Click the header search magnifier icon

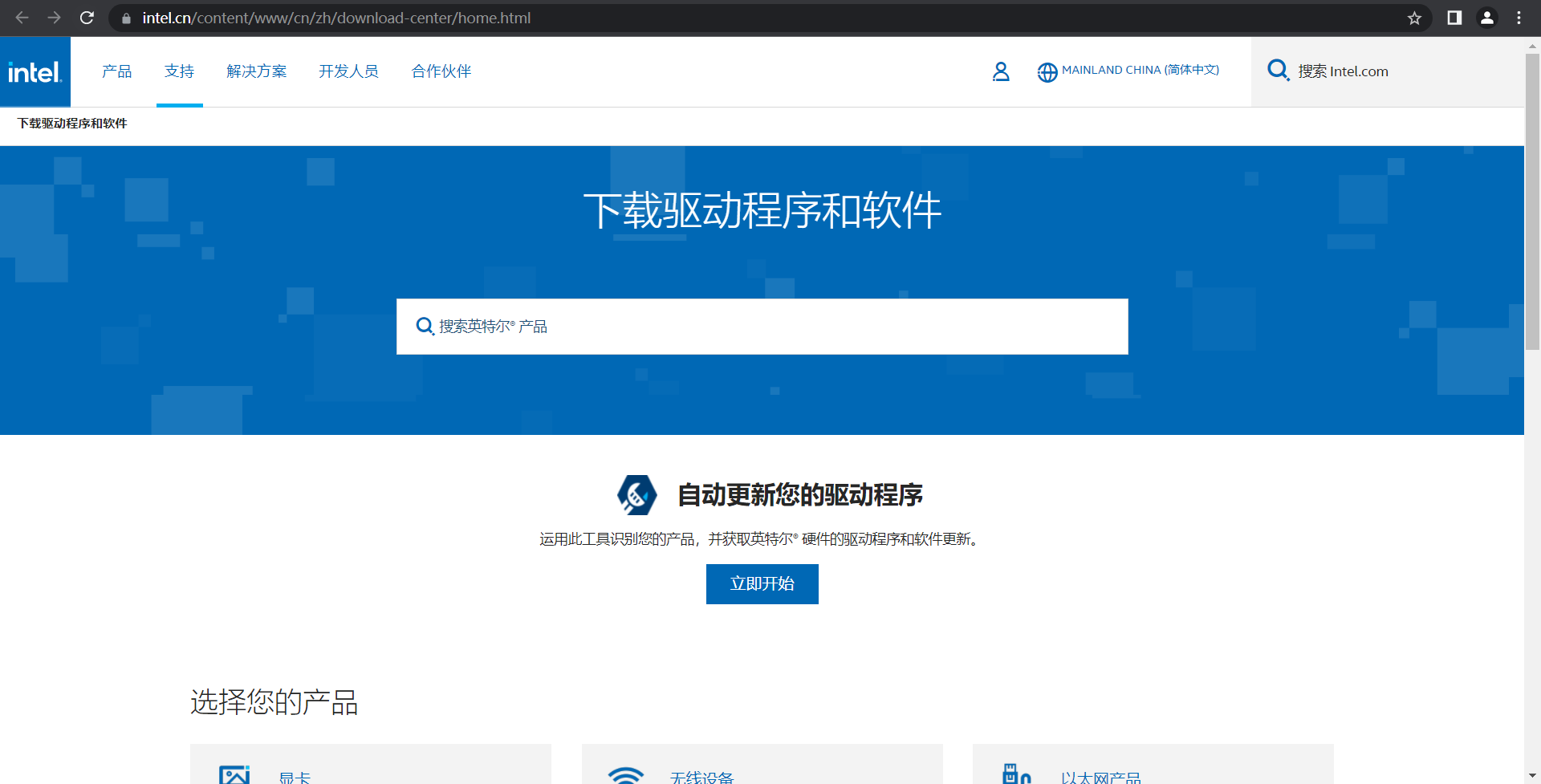(1278, 71)
